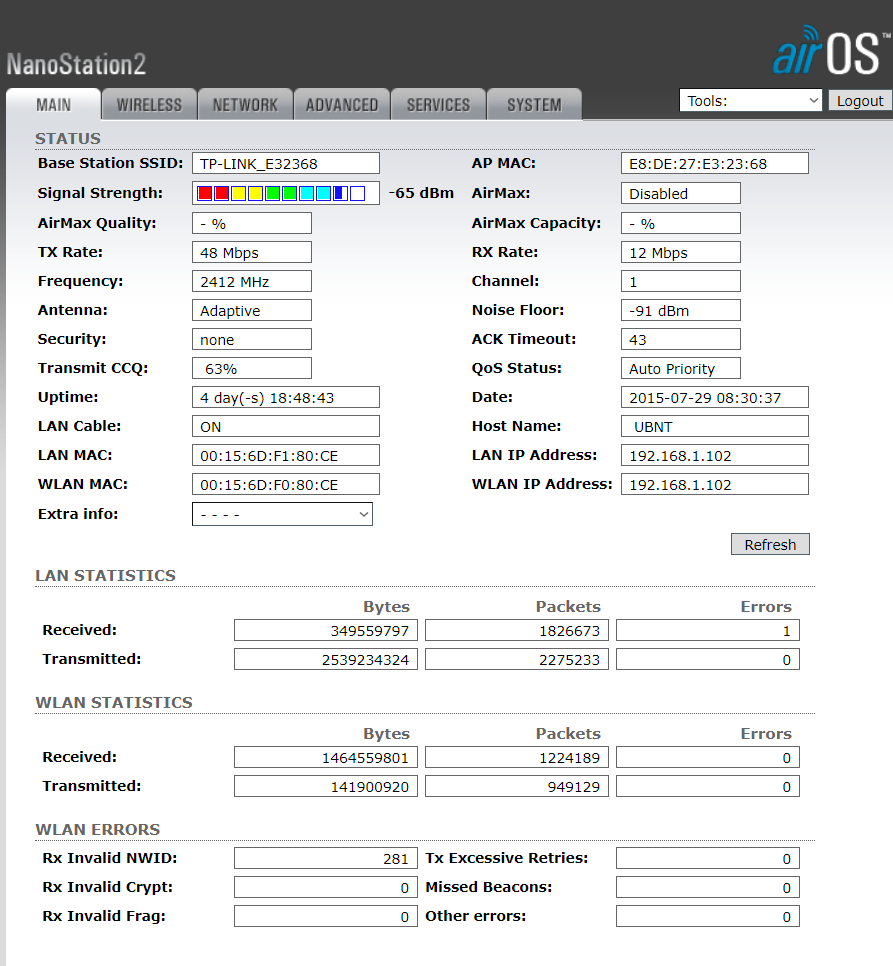Image resolution: width=893 pixels, height=966 pixels.
Task: Click WLAN received packets 1224189
Action: click(517, 758)
